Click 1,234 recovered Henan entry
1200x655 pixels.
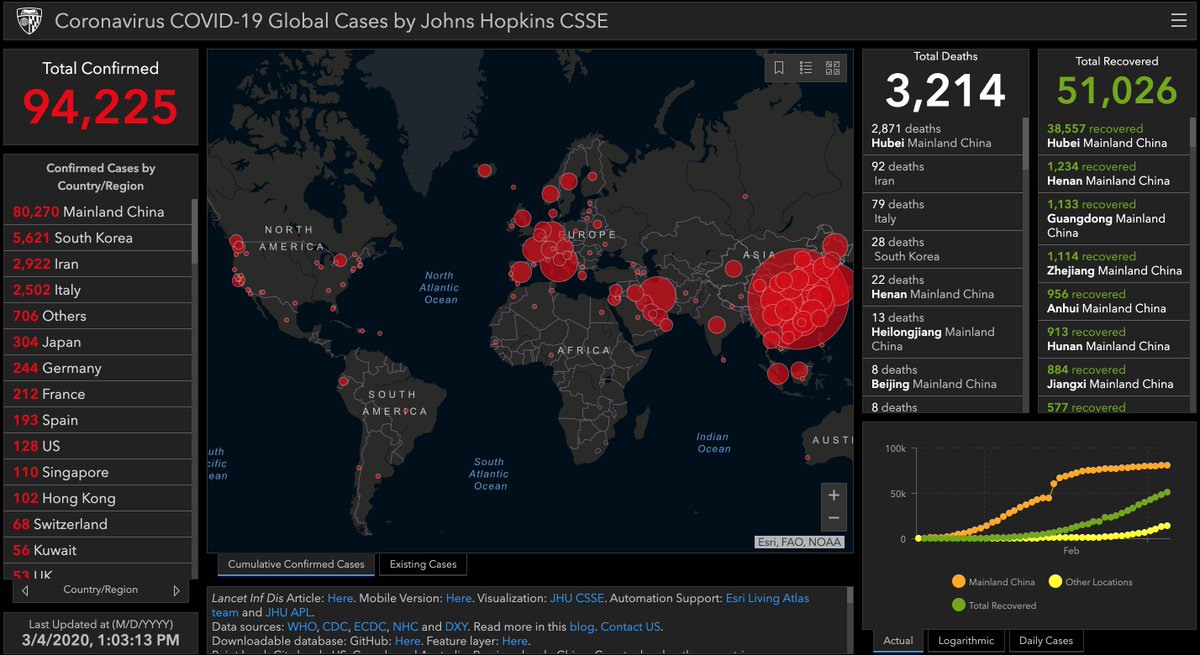click(1113, 174)
